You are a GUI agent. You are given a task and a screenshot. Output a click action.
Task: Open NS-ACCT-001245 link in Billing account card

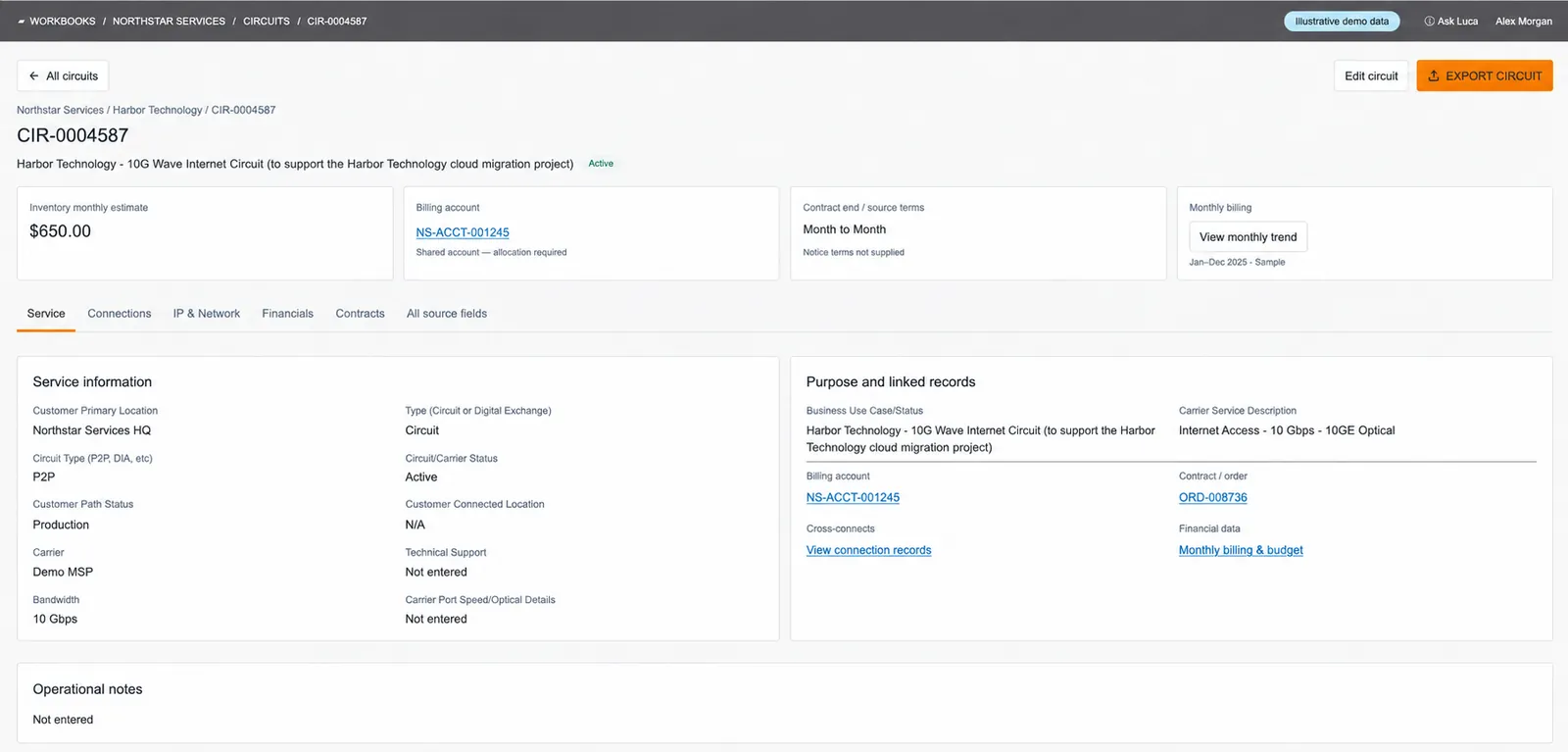(x=463, y=232)
